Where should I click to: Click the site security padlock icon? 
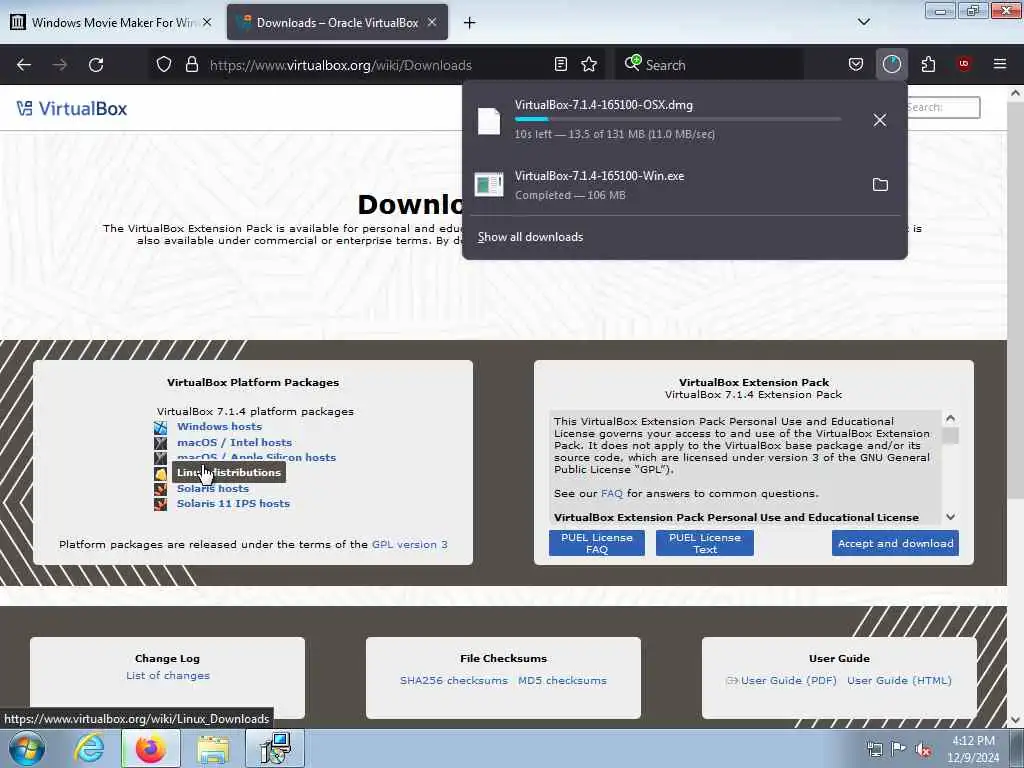191,64
